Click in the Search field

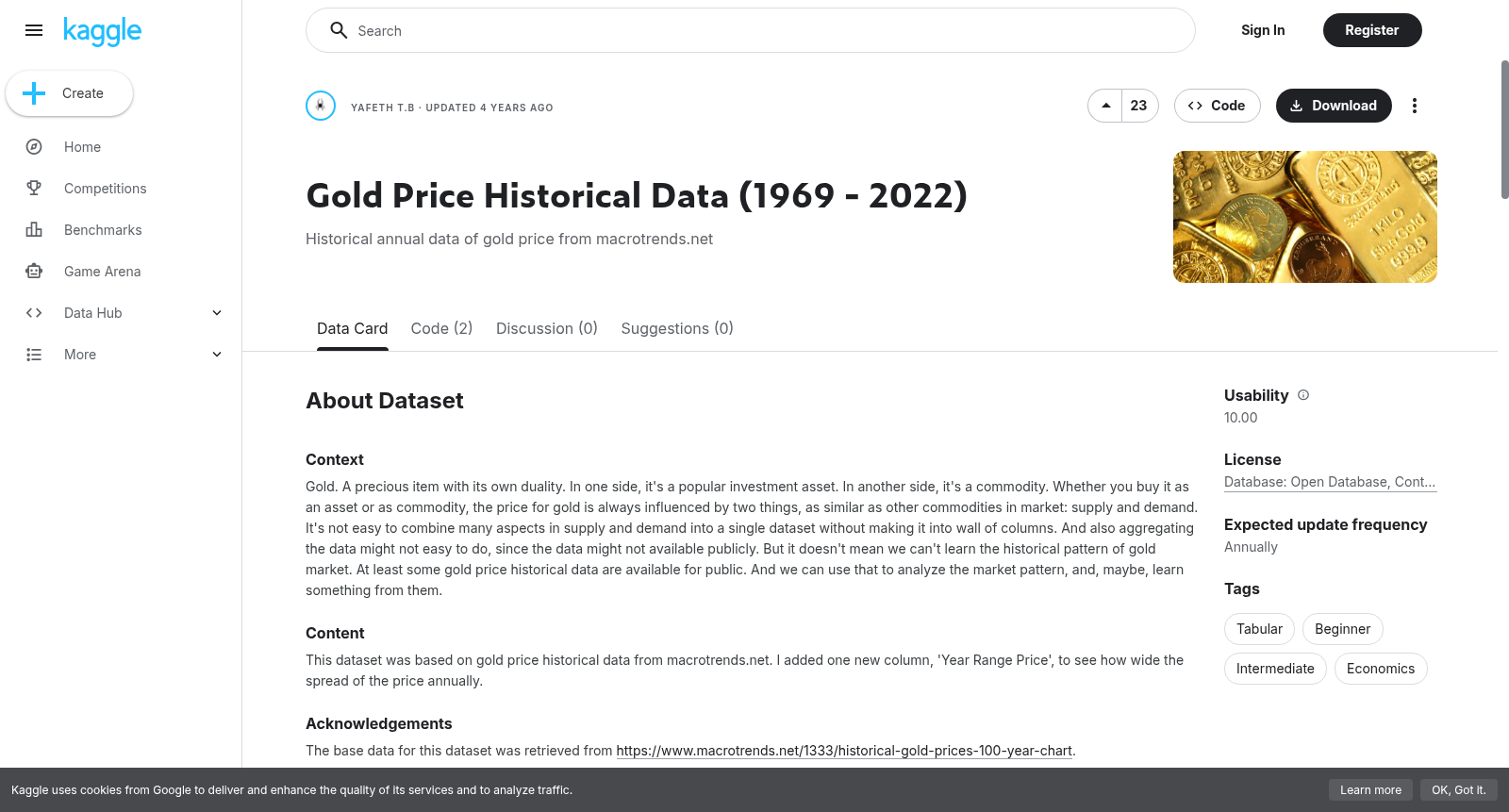pos(751,30)
